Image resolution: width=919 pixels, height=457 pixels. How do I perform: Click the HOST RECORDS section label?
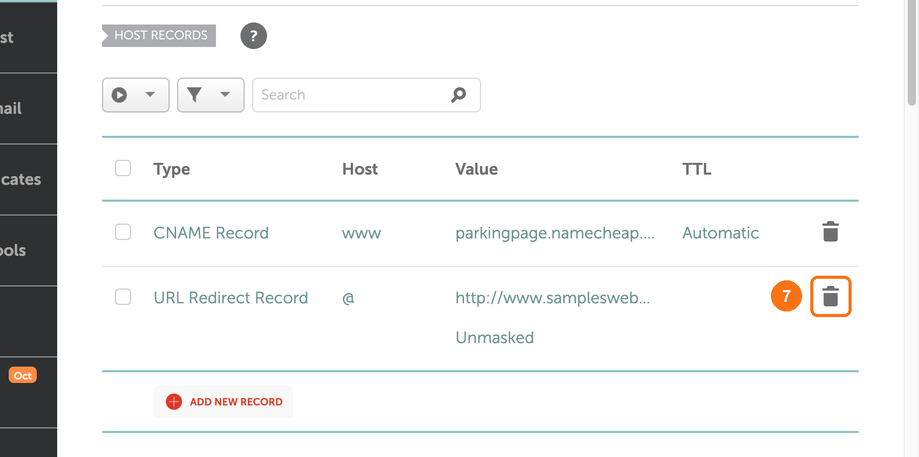point(159,35)
